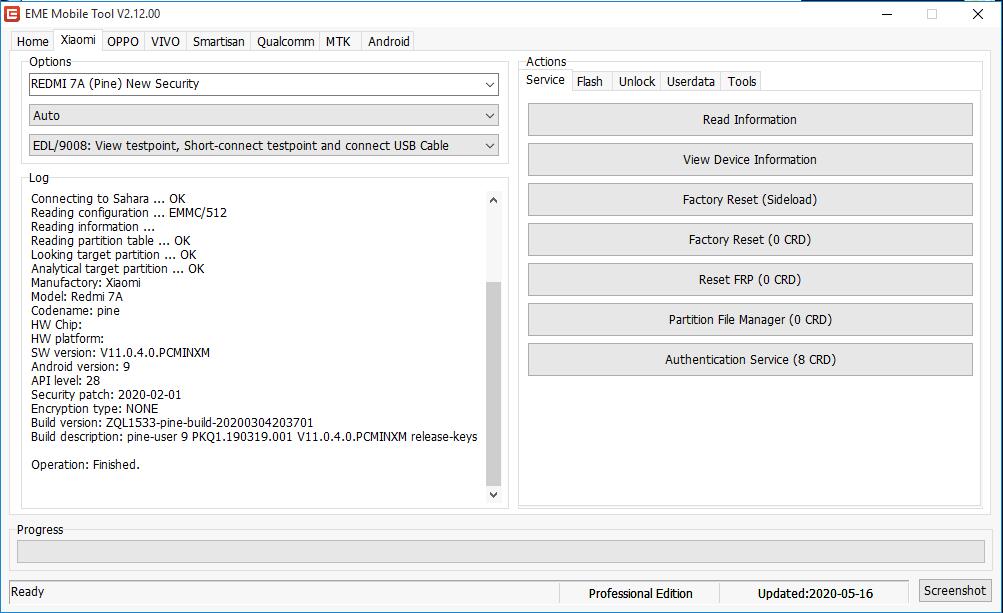Click the 'Operation: Finished.' log line
1003x613 pixels.
click(x=85, y=465)
